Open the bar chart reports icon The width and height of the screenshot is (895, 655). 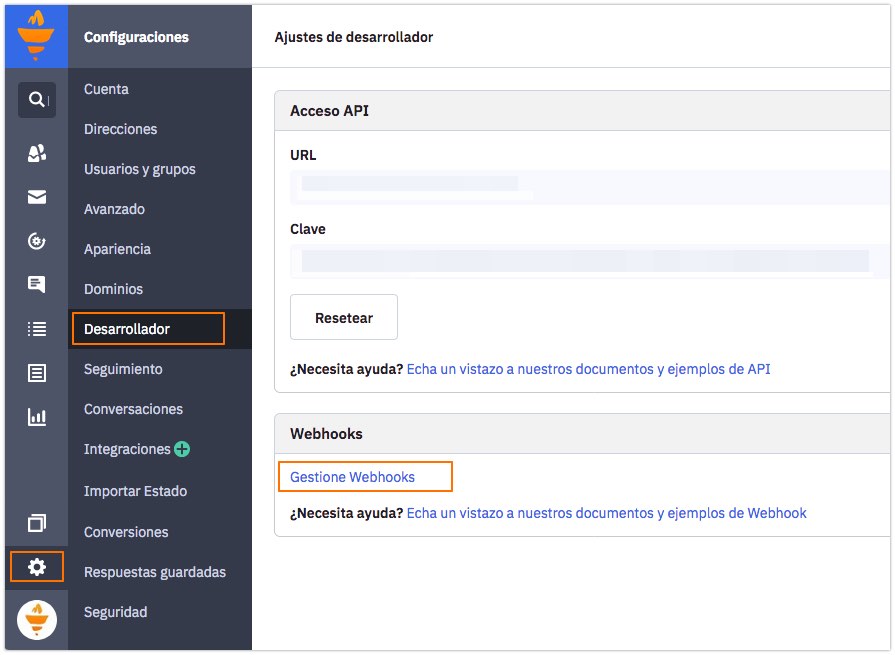(x=37, y=417)
